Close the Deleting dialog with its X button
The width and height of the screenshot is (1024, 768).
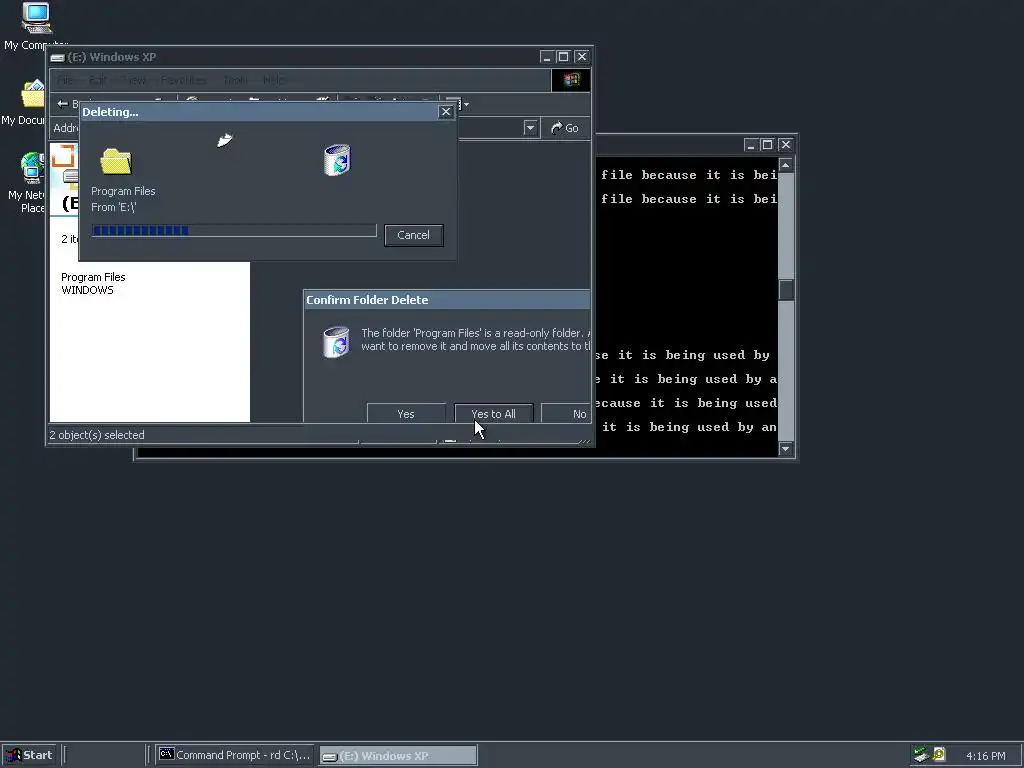pos(446,112)
